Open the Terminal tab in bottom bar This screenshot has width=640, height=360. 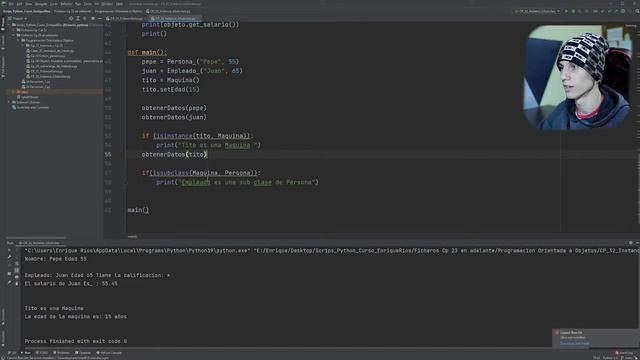click(83, 353)
